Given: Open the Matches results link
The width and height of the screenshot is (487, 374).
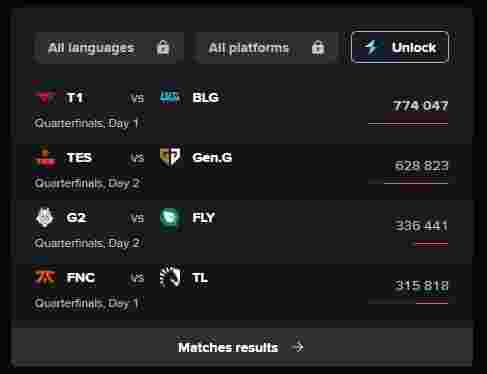Looking at the screenshot, I should coord(242,347).
